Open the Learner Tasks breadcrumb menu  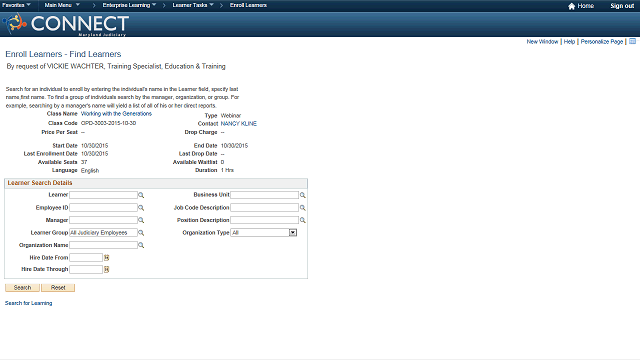pyautogui.click(x=193, y=5)
